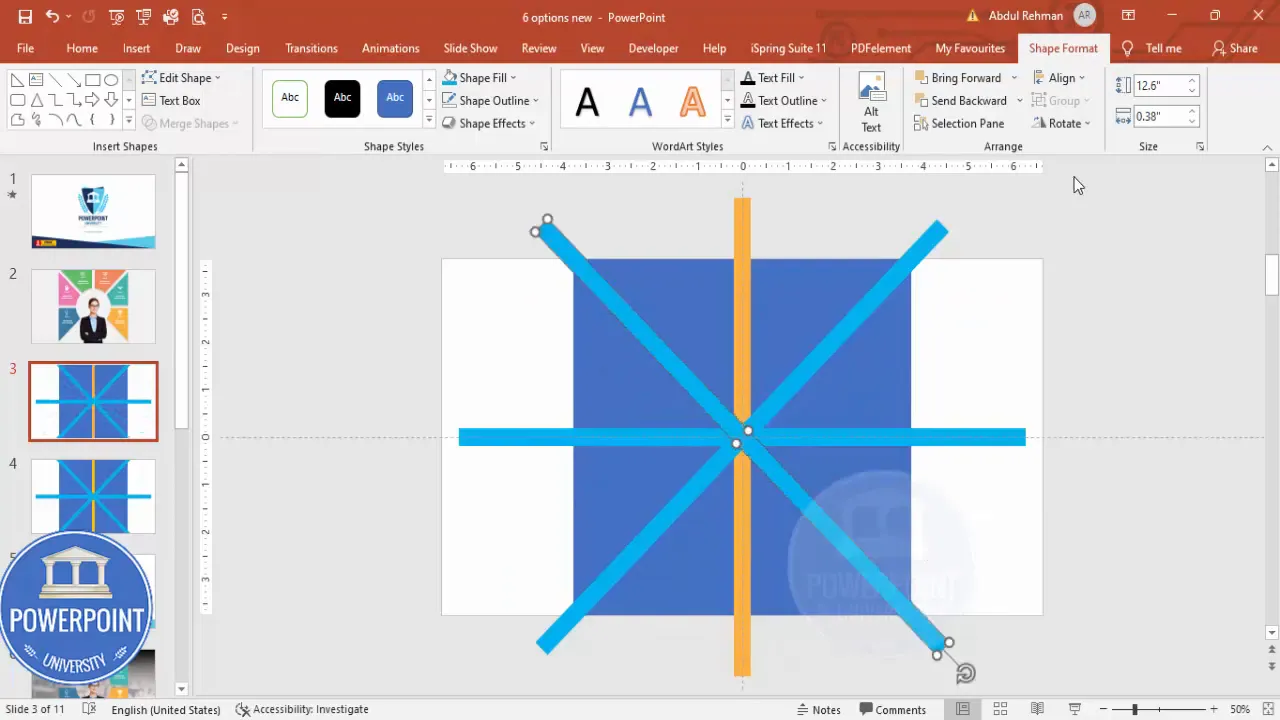The image size is (1280, 720).
Task: Switch to Slide Sorter view
Action: pyautogui.click(x=1000, y=709)
